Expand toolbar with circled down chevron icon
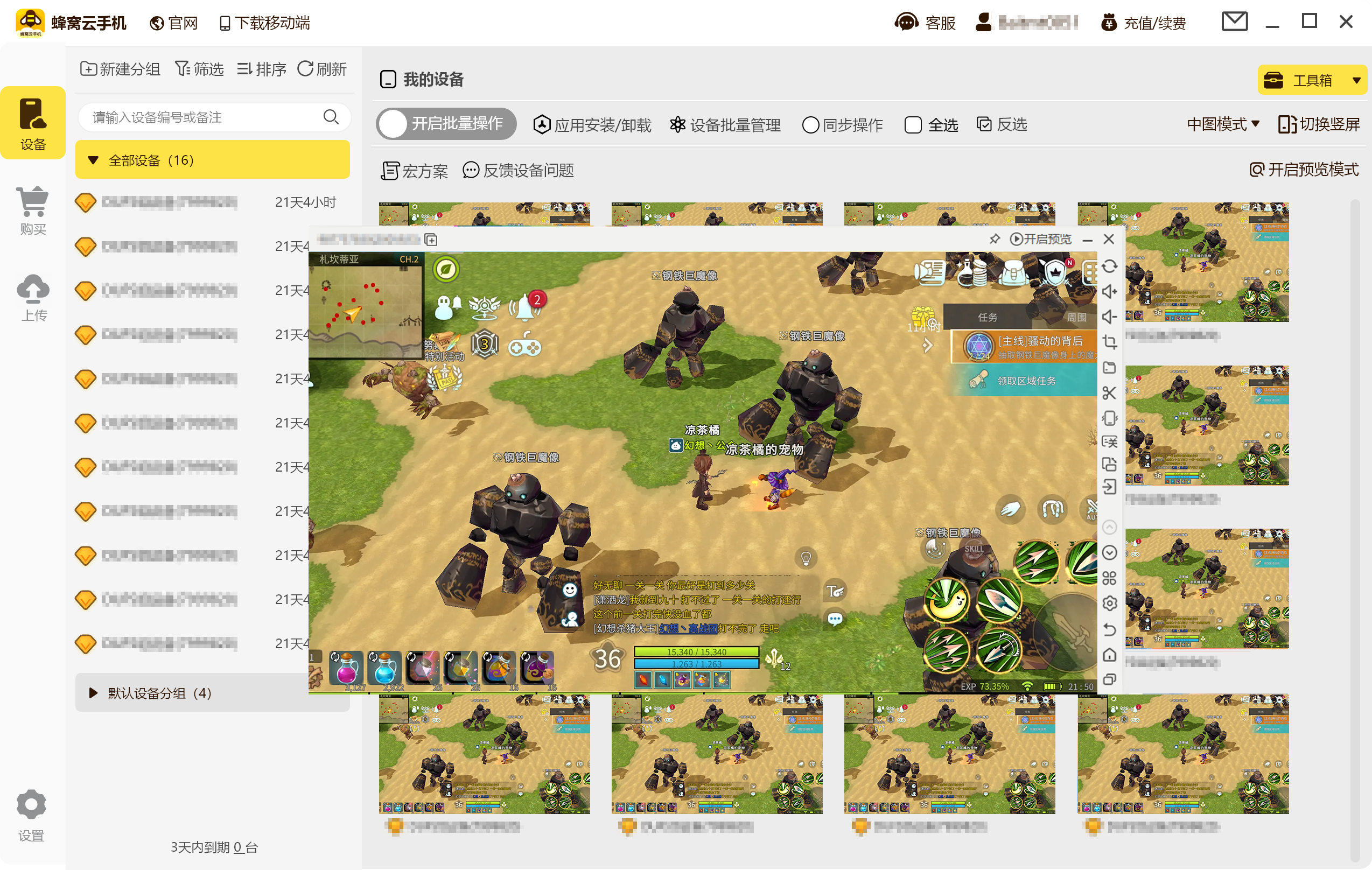 click(1109, 552)
